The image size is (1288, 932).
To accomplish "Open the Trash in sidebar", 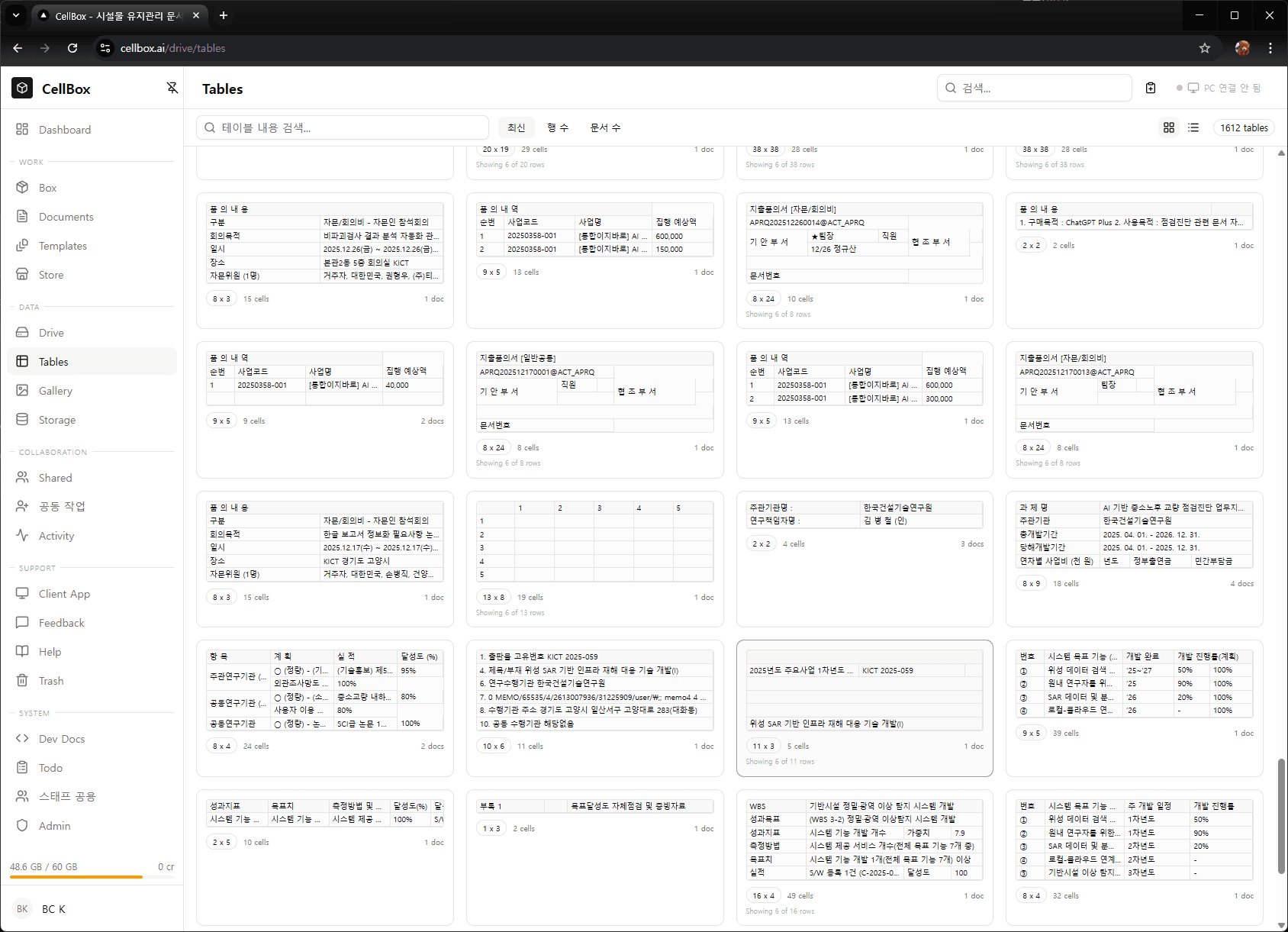I will click(x=51, y=681).
